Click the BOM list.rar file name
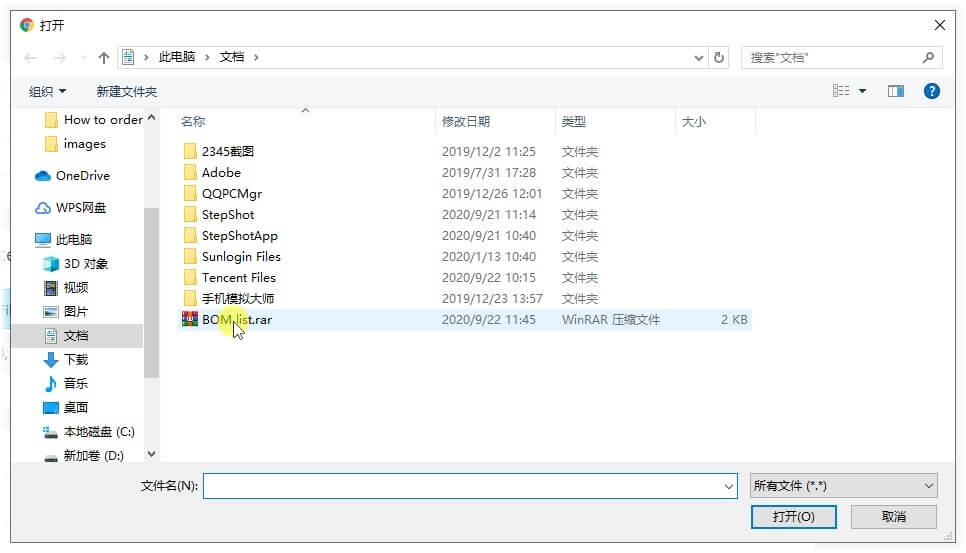Screen dimensions: 966x553 coord(237,320)
